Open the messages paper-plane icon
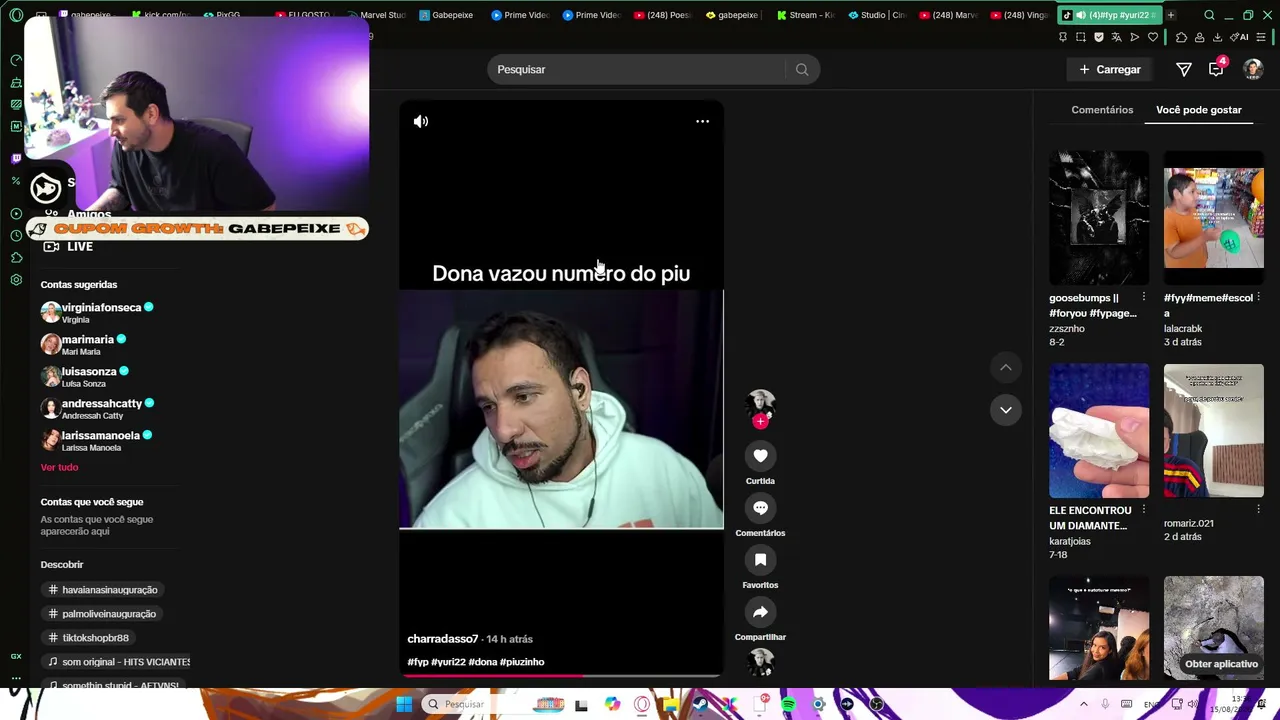1280x720 pixels. [x=1184, y=70]
